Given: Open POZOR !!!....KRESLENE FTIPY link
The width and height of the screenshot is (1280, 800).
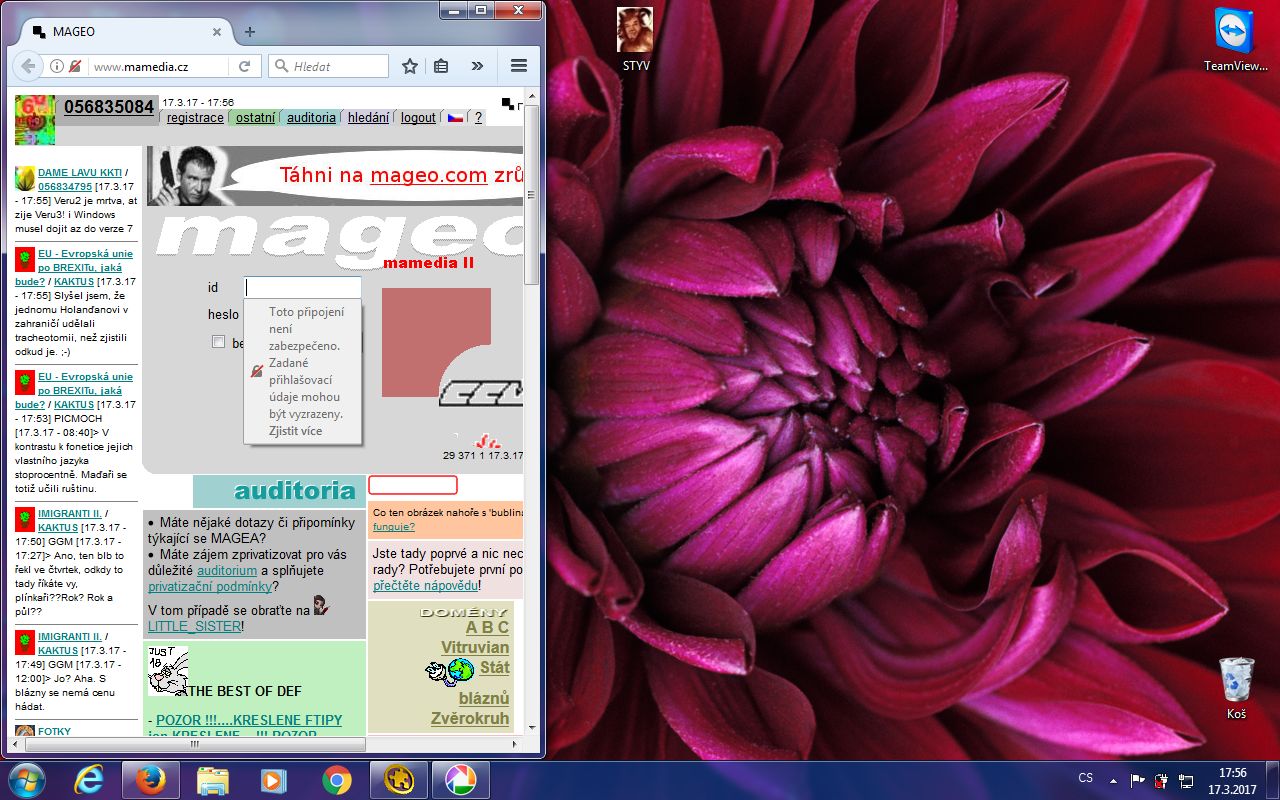Looking at the screenshot, I should click(249, 720).
